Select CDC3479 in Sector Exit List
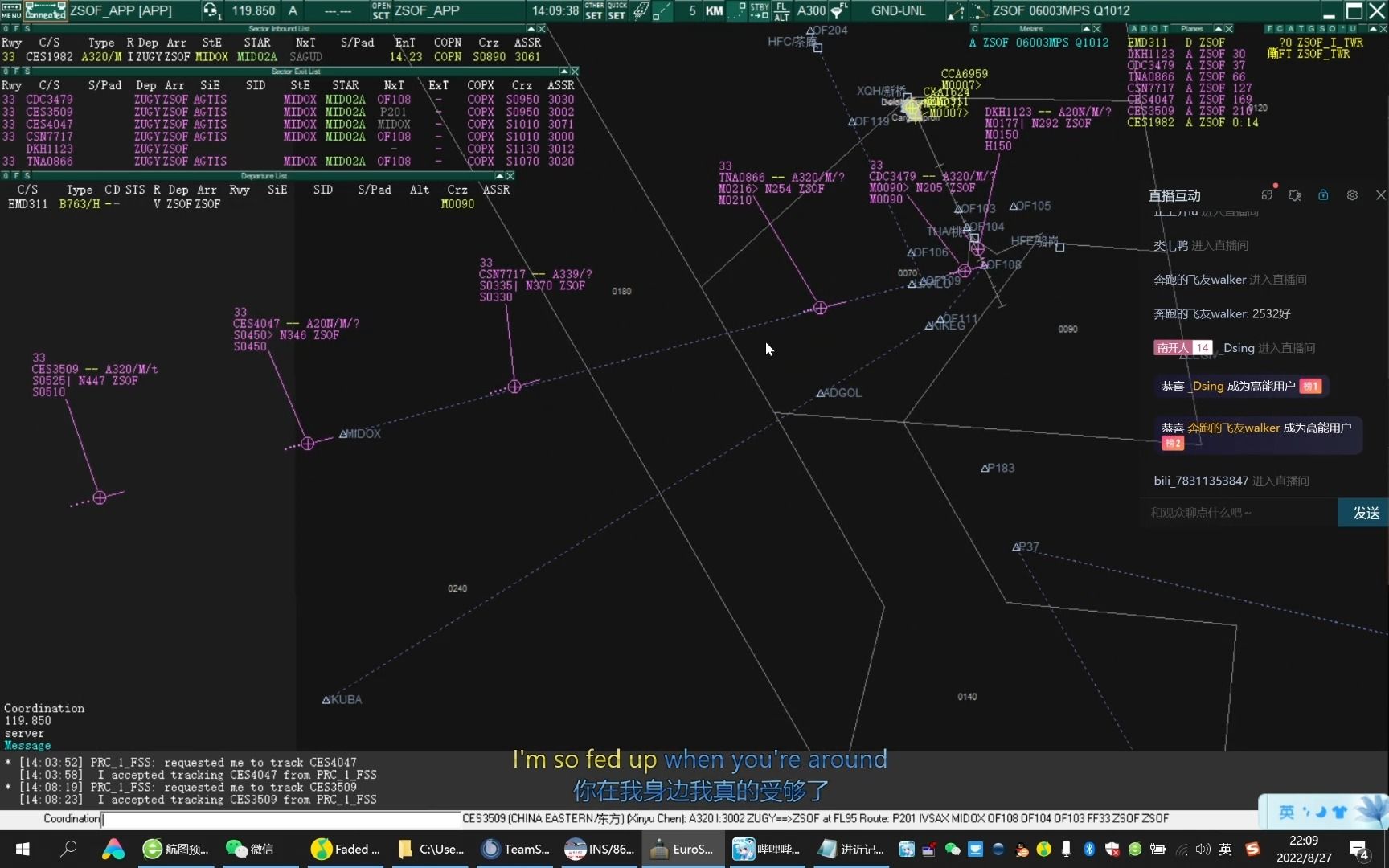The height and width of the screenshot is (868, 1389). [x=49, y=100]
